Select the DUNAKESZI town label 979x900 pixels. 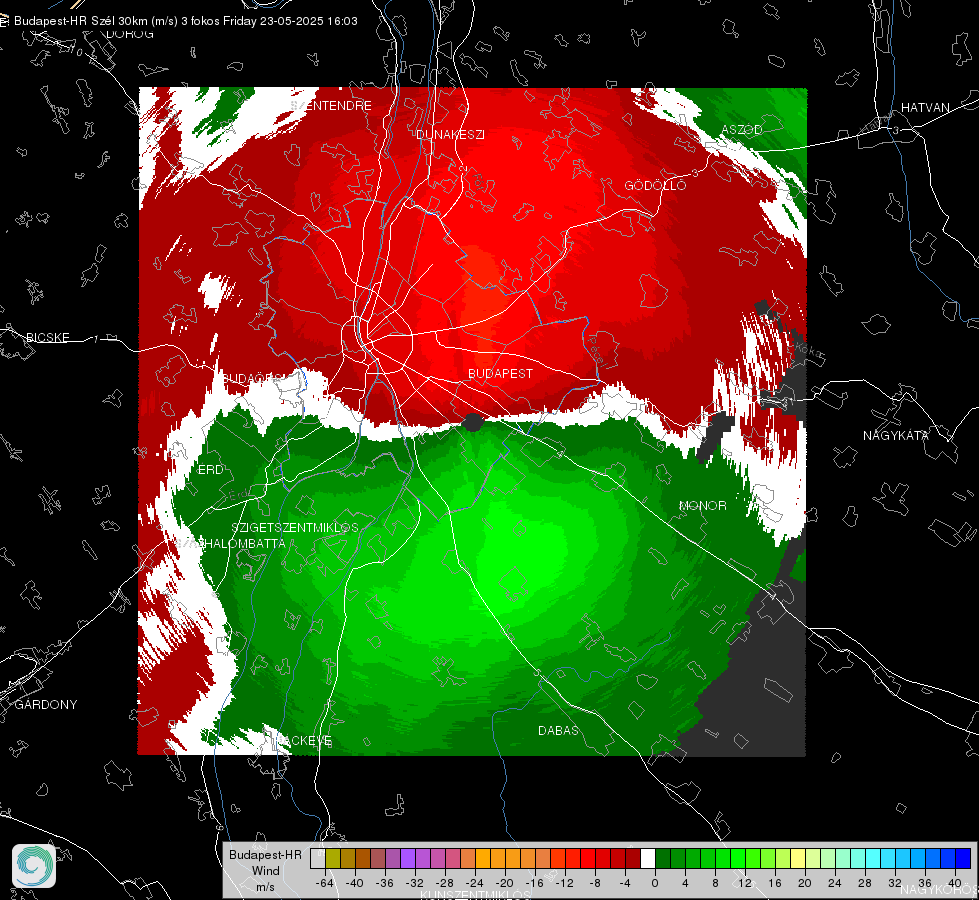coord(450,134)
